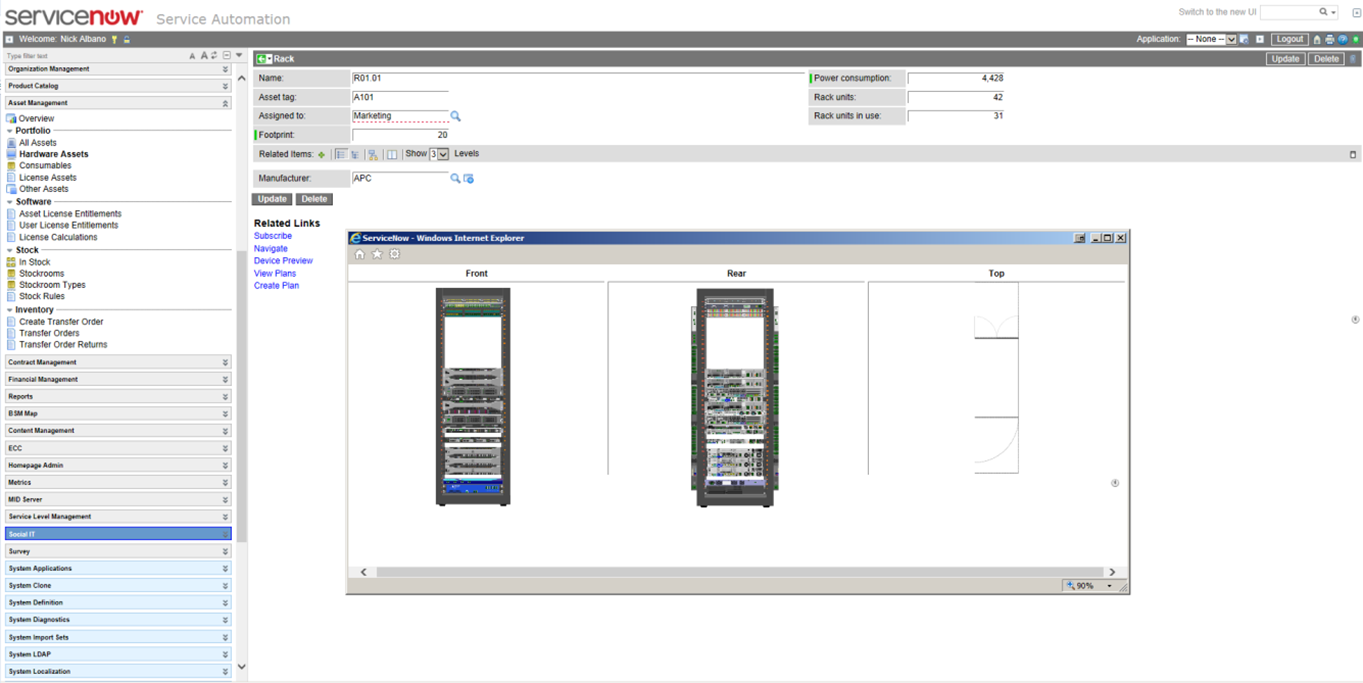Screen dimensions: 1363x683
Task: Click the home icon in Internet Explorer popup
Action: [x=360, y=254]
